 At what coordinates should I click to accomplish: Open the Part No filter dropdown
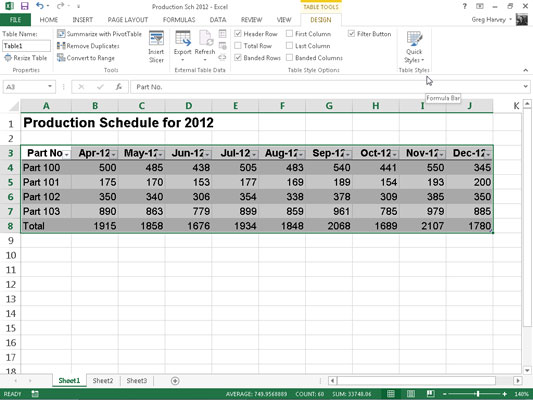coord(67,154)
